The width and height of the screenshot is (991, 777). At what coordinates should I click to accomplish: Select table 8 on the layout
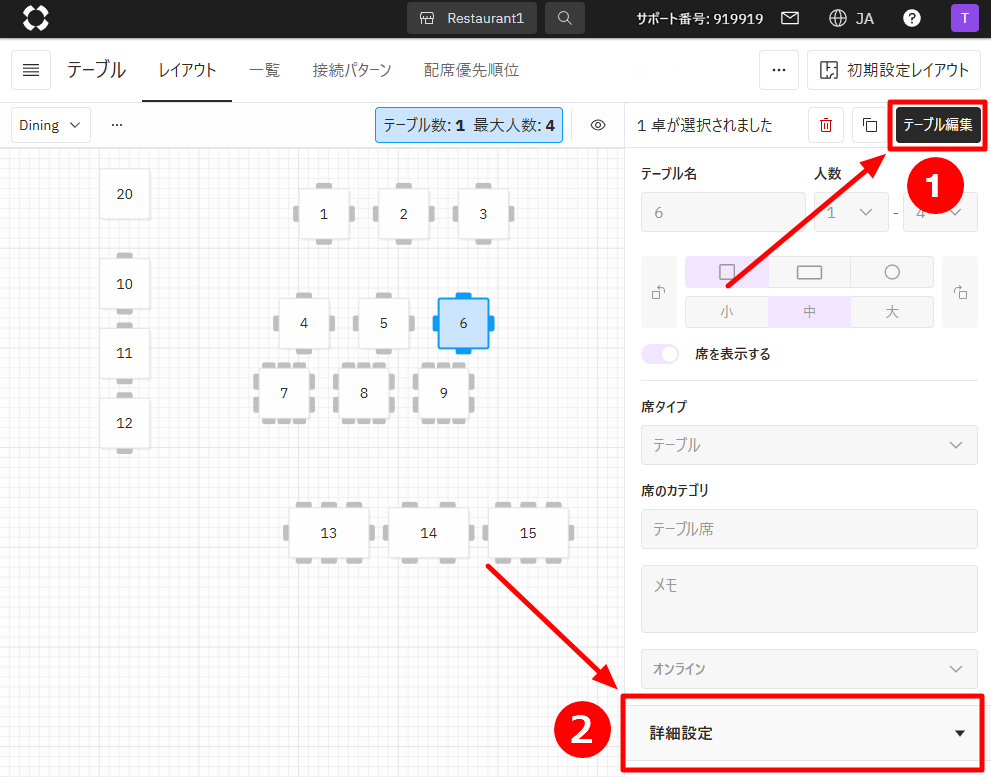click(363, 393)
